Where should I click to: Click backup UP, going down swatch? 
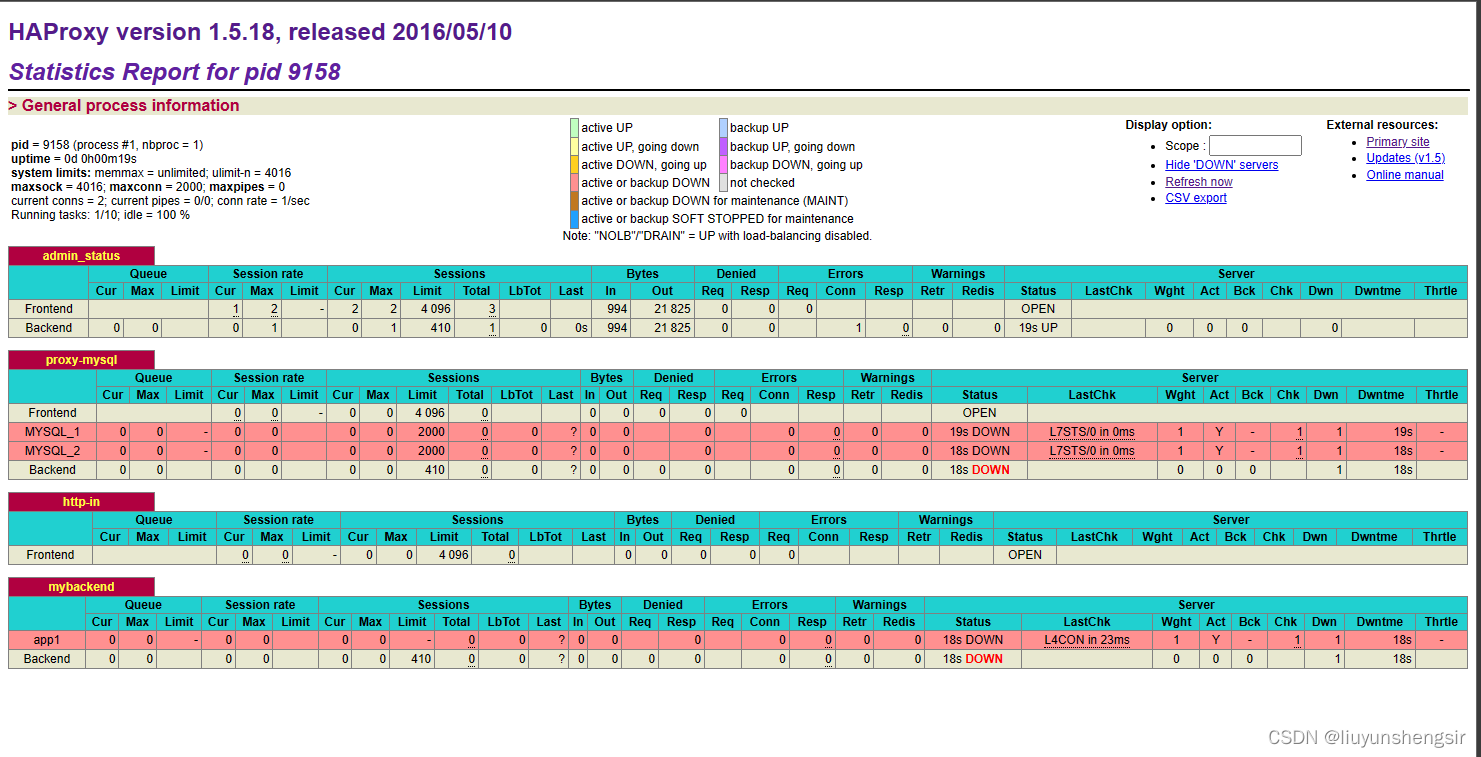723,146
